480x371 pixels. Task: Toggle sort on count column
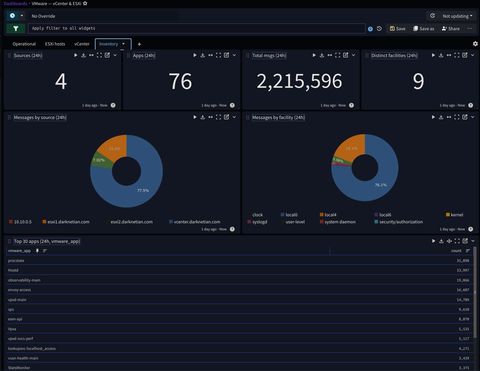click(468, 251)
